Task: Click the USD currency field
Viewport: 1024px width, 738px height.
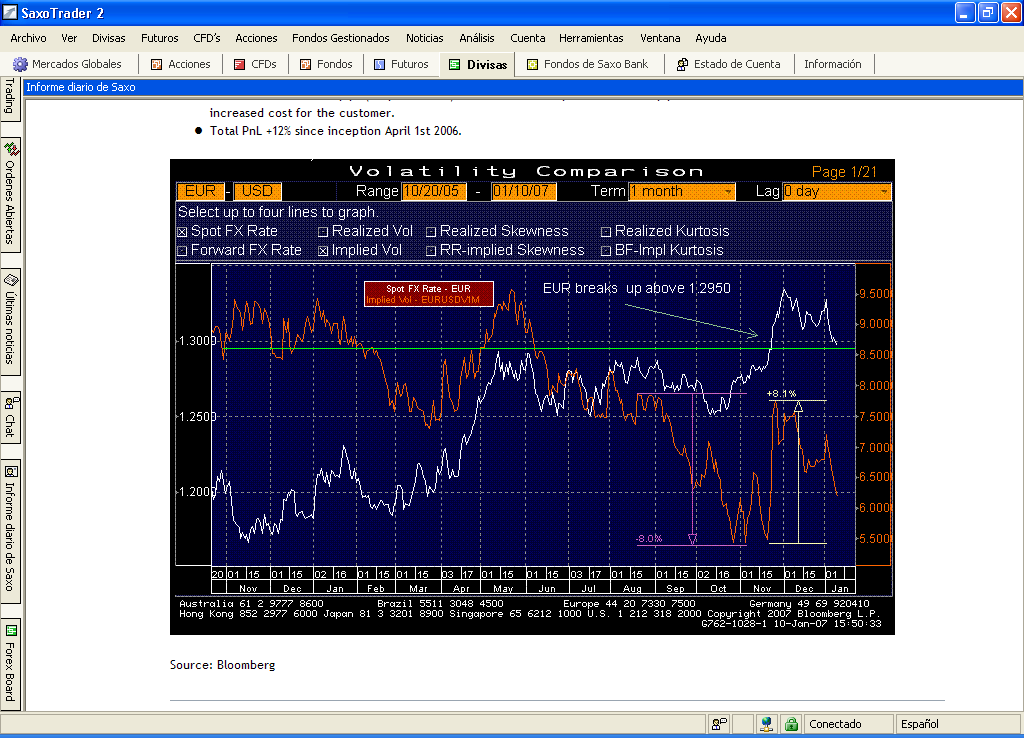Action: pyautogui.click(x=257, y=191)
